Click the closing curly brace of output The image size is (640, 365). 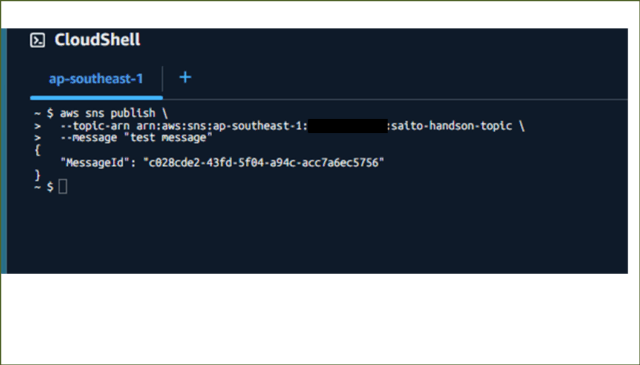(38, 175)
